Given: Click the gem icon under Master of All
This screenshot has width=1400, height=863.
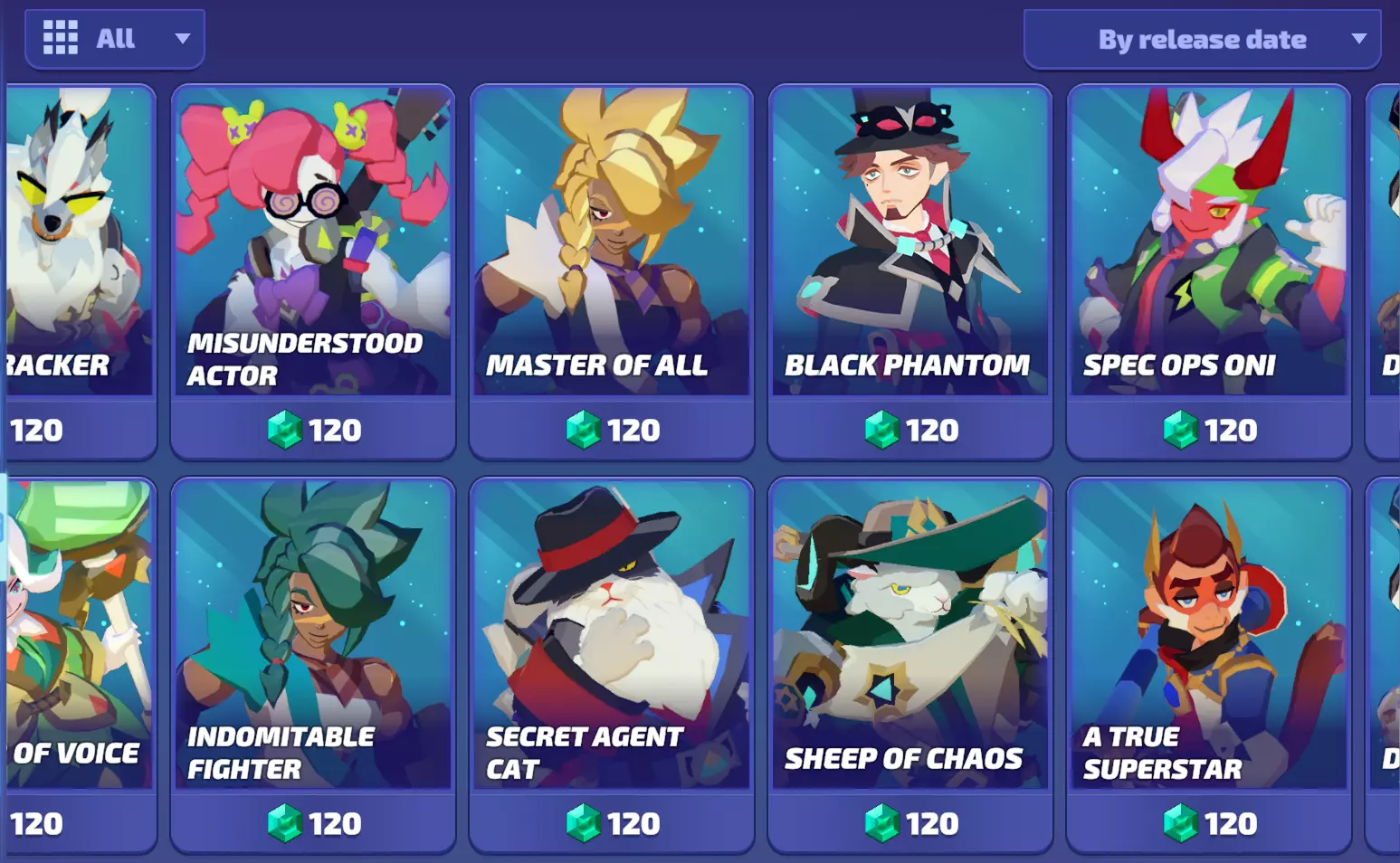Looking at the screenshot, I should tap(583, 430).
